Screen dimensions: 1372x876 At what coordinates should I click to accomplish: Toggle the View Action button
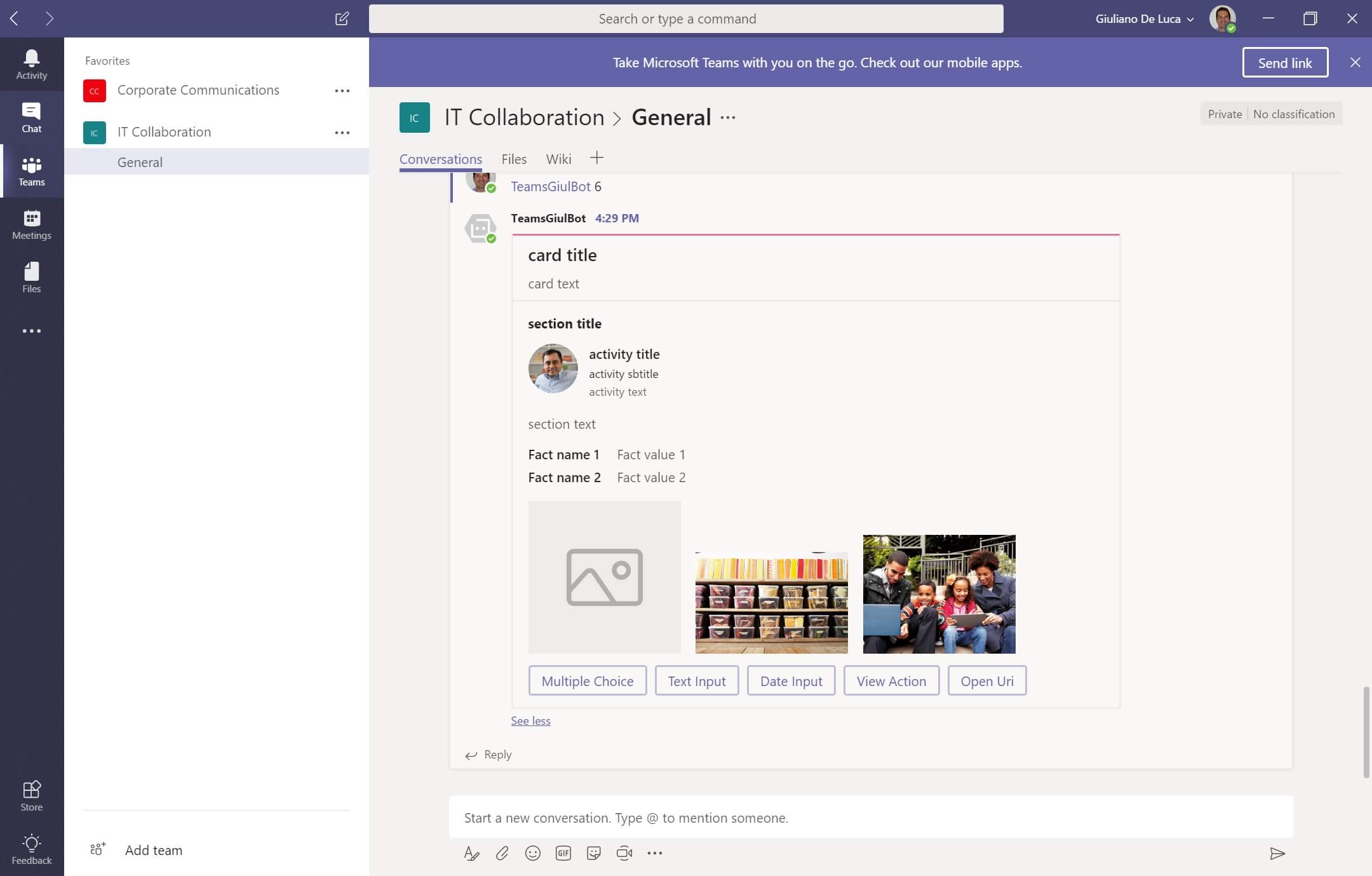891,680
